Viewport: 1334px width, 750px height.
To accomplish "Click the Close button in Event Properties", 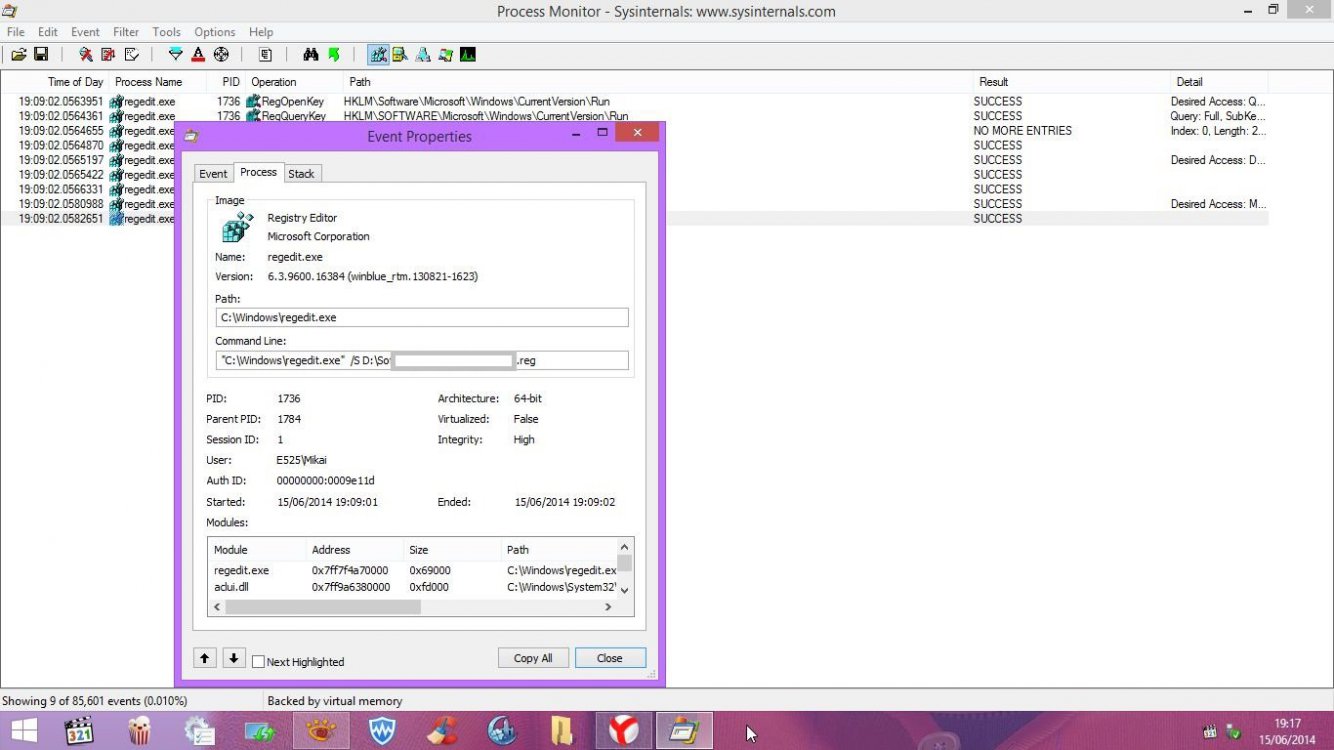I will coord(610,658).
